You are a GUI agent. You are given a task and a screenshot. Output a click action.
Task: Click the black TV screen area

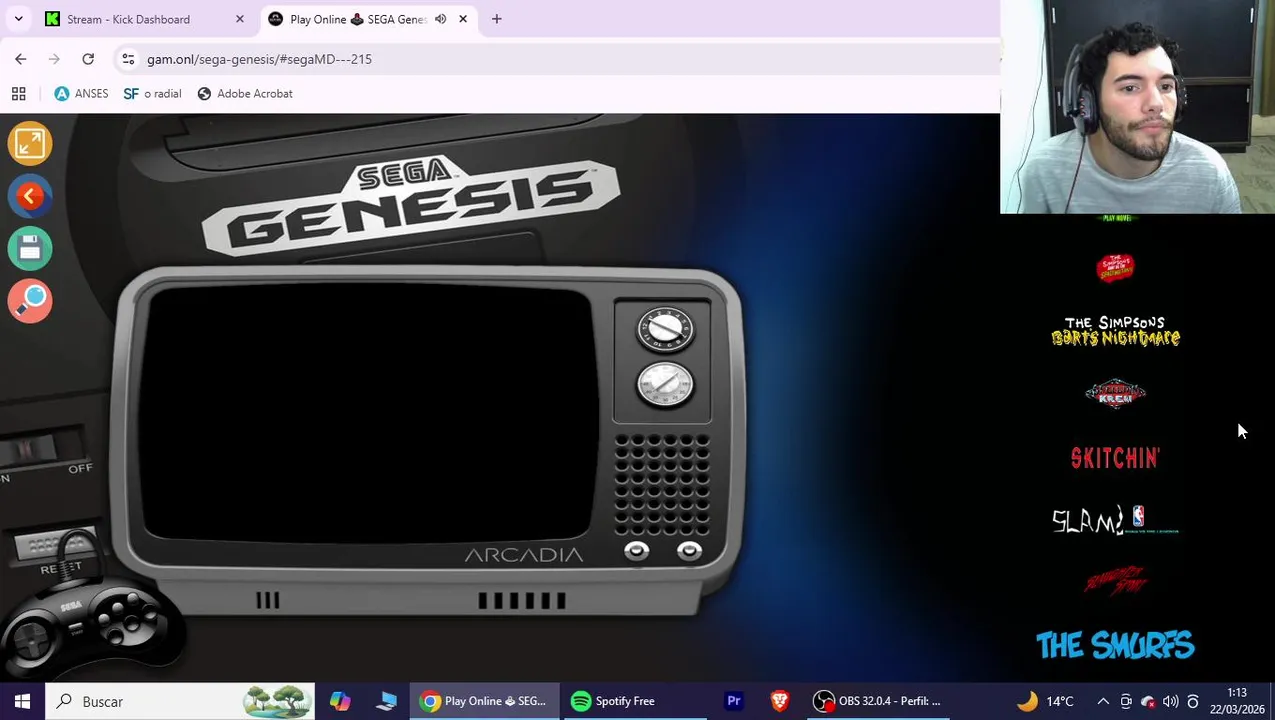pyautogui.click(x=370, y=414)
